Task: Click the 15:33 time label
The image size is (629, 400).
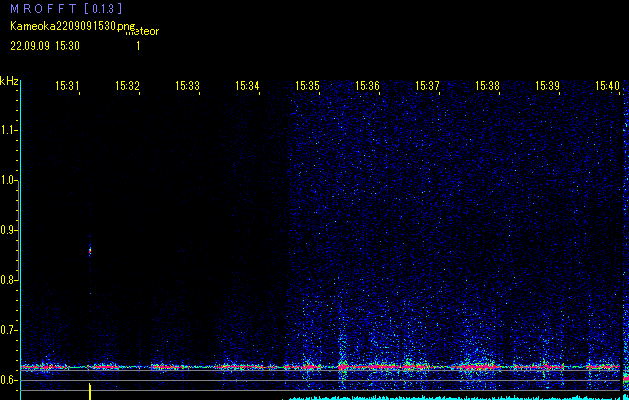Action: [x=187, y=85]
